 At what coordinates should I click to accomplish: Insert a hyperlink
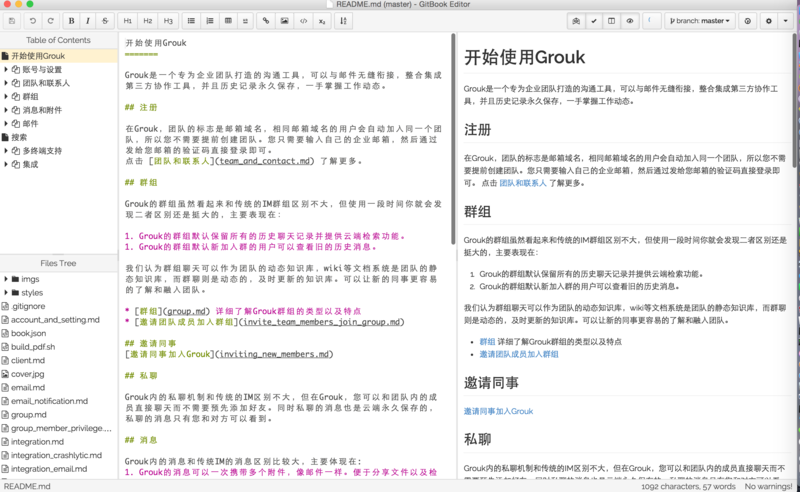tap(266, 21)
